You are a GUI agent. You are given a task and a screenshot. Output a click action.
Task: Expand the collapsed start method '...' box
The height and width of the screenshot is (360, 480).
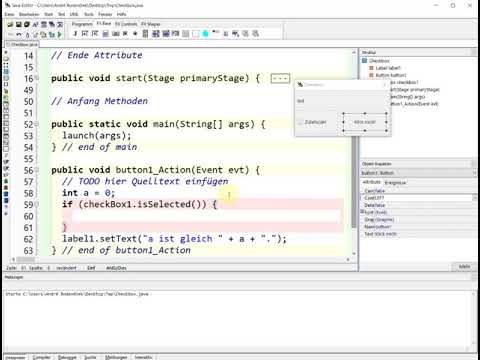(280, 79)
